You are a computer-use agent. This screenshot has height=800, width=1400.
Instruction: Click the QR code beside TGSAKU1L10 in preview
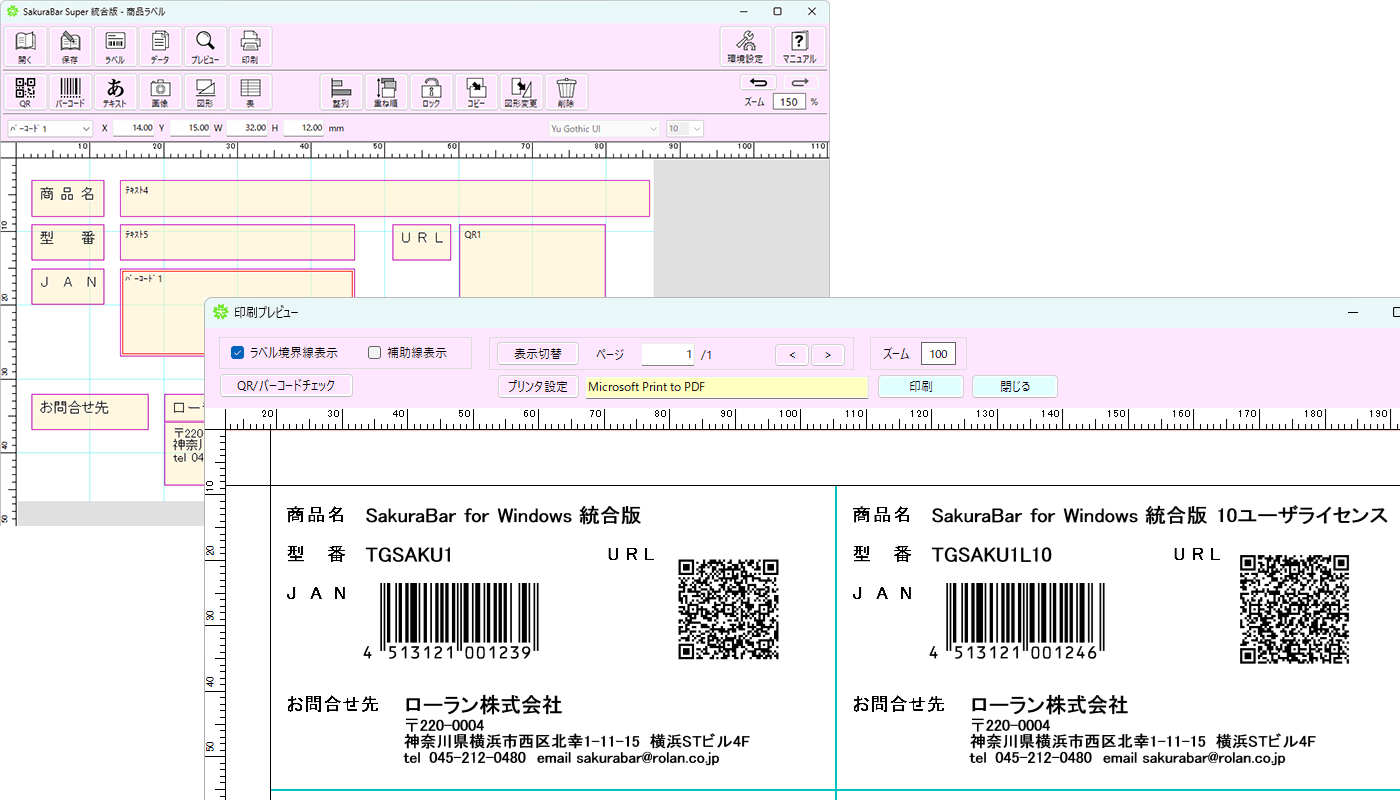pyautogui.click(x=1294, y=609)
